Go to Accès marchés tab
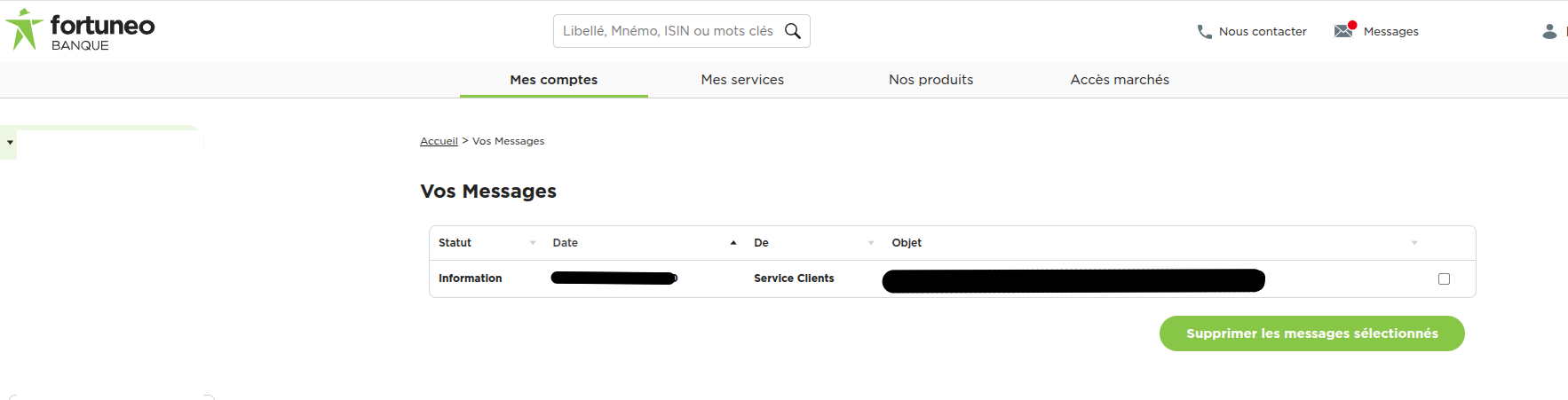1568x400 pixels. (1120, 80)
